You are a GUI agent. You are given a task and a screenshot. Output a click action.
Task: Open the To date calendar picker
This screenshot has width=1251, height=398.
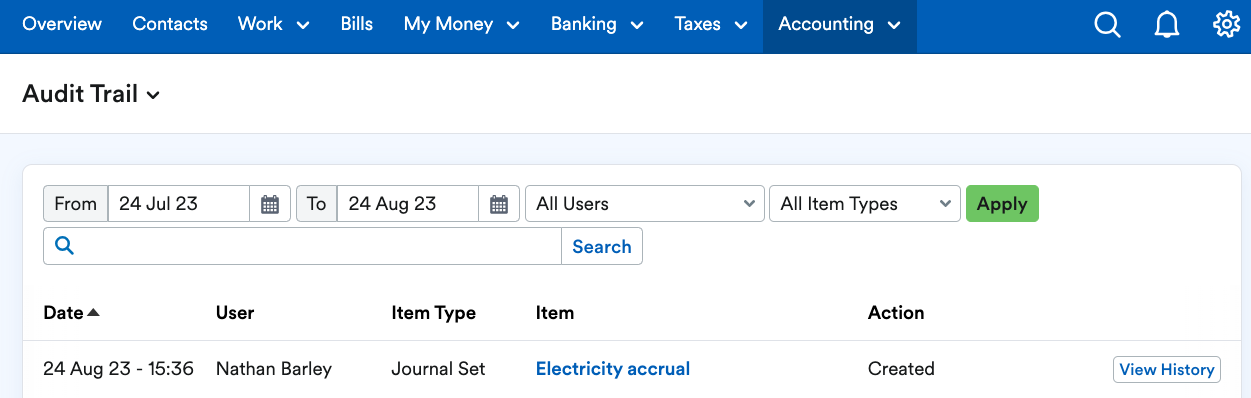click(x=499, y=204)
